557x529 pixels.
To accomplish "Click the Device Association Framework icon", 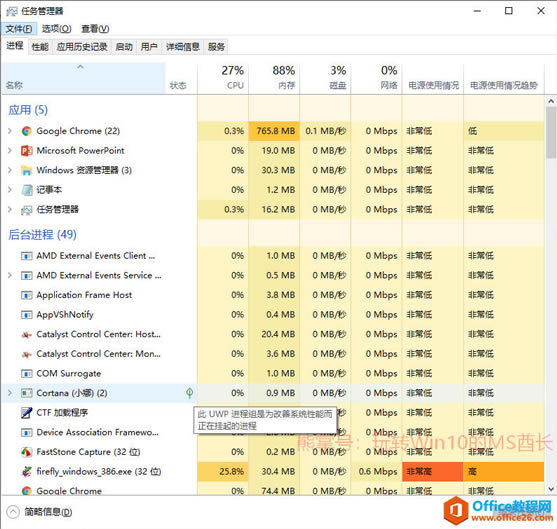I will pyautogui.click(x=26, y=433).
